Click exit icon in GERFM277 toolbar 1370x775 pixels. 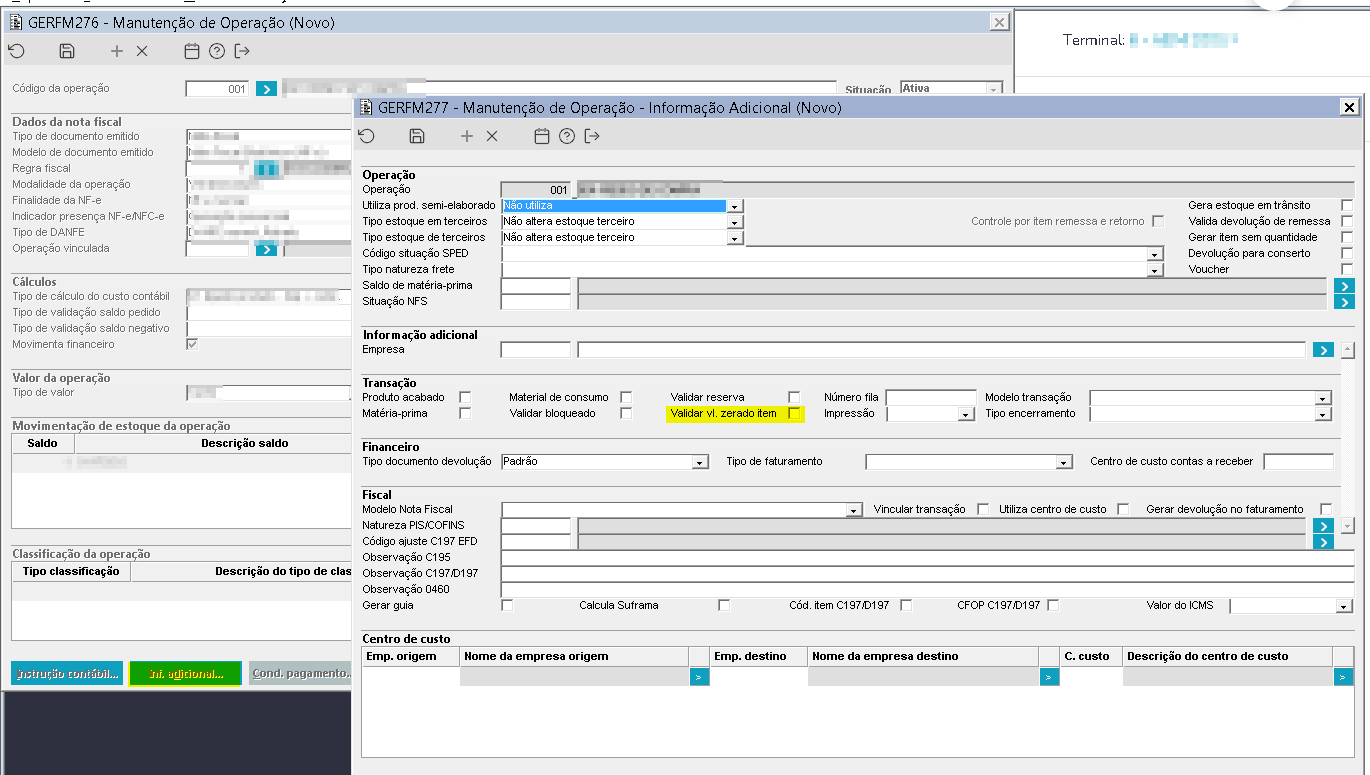click(593, 136)
